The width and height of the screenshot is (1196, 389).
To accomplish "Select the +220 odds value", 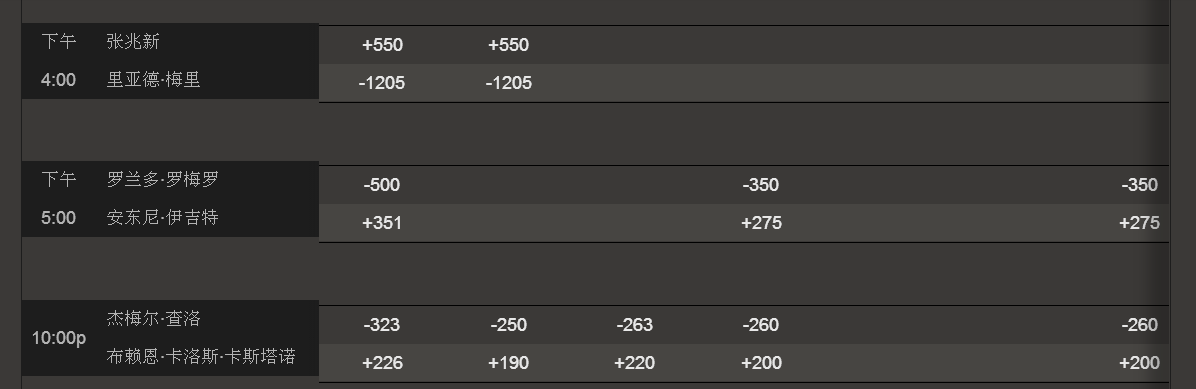I will [635, 364].
